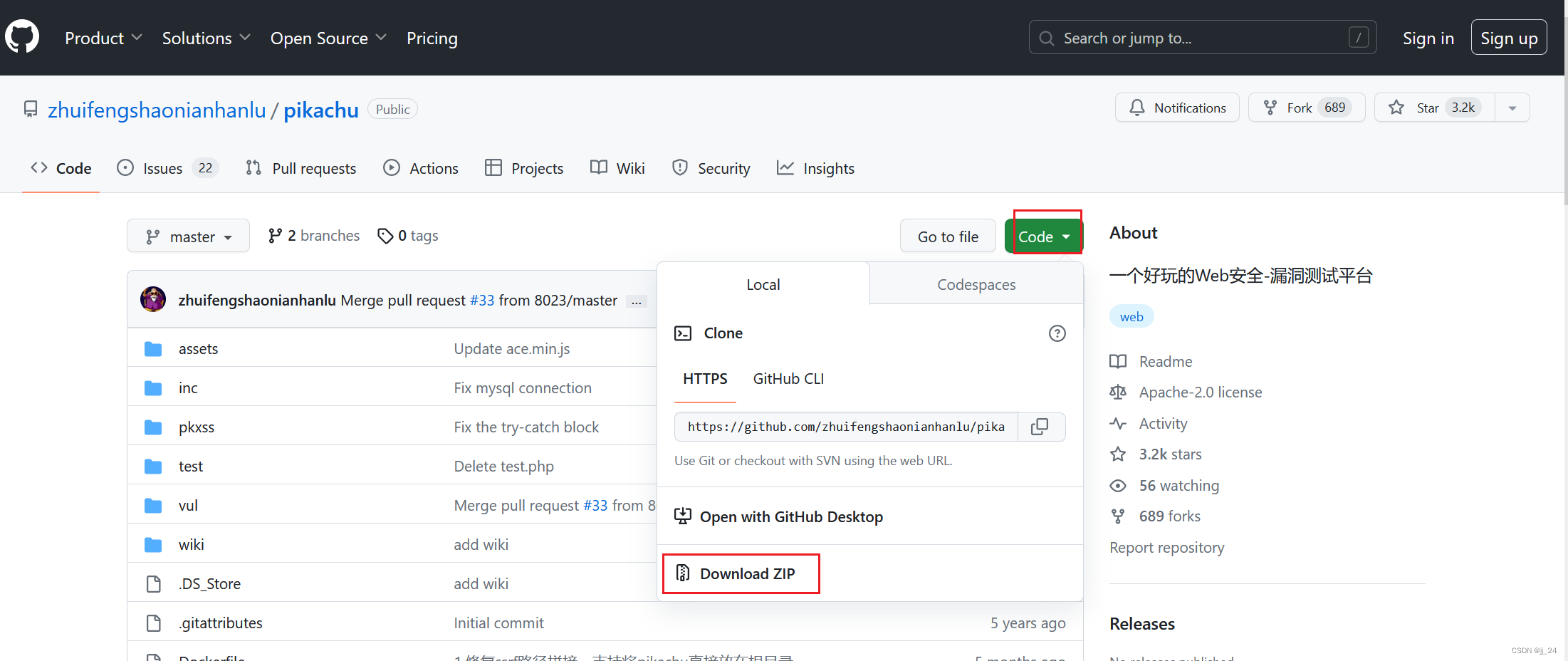Copy the HTTPS clone URL icon

pos(1040,427)
